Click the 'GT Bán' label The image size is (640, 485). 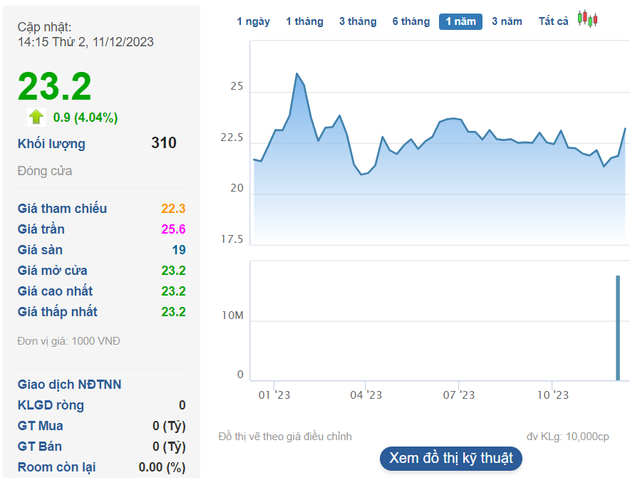tap(40, 446)
